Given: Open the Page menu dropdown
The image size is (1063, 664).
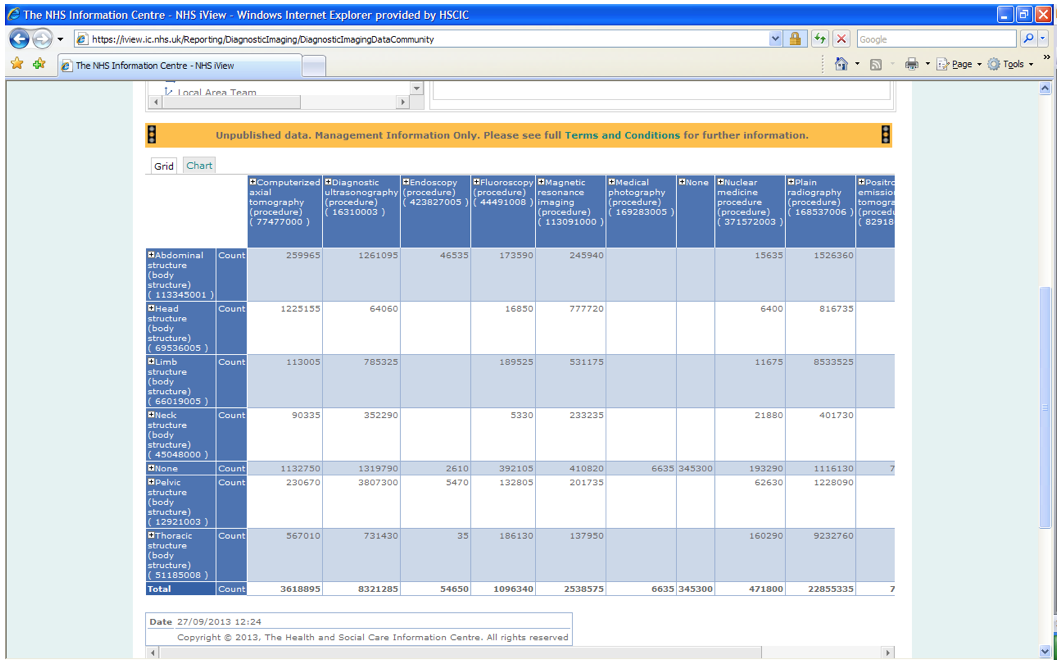Looking at the screenshot, I should click(x=960, y=64).
